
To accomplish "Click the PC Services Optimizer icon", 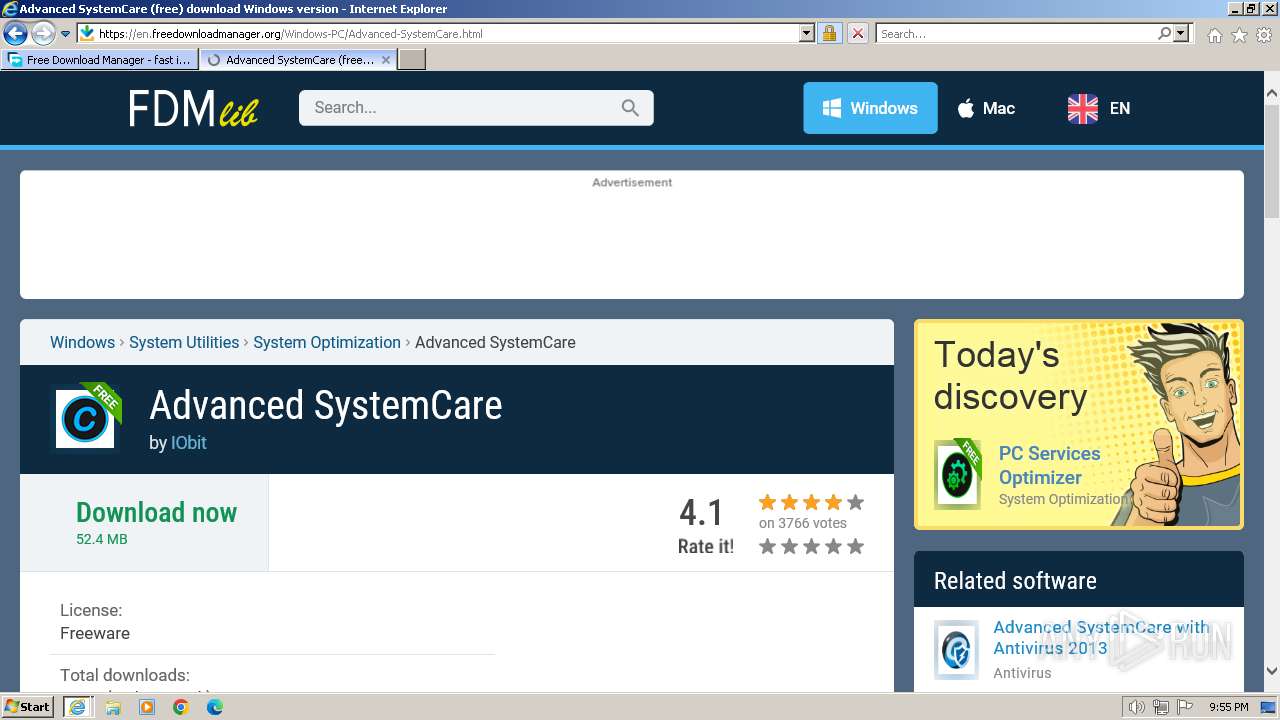I will pos(957,475).
